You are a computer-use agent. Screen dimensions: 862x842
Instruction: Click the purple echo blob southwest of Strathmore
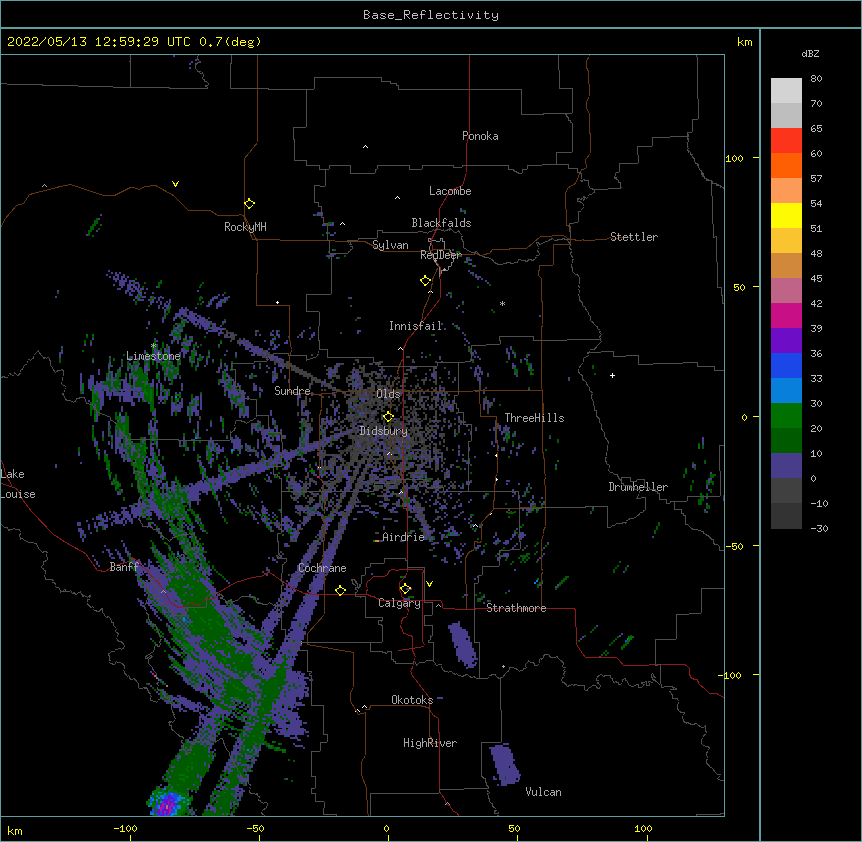click(x=463, y=645)
